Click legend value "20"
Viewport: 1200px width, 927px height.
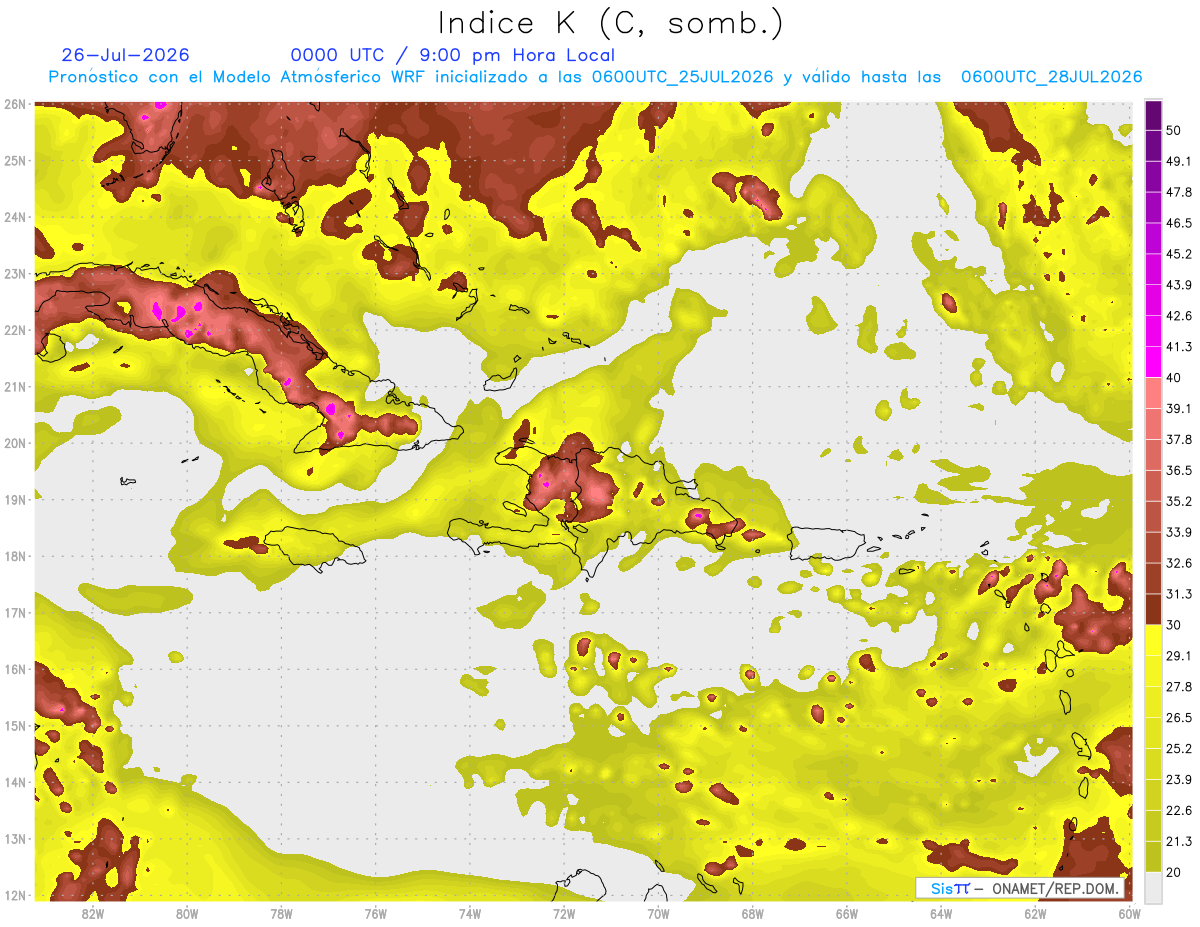[x=1174, y=872]
